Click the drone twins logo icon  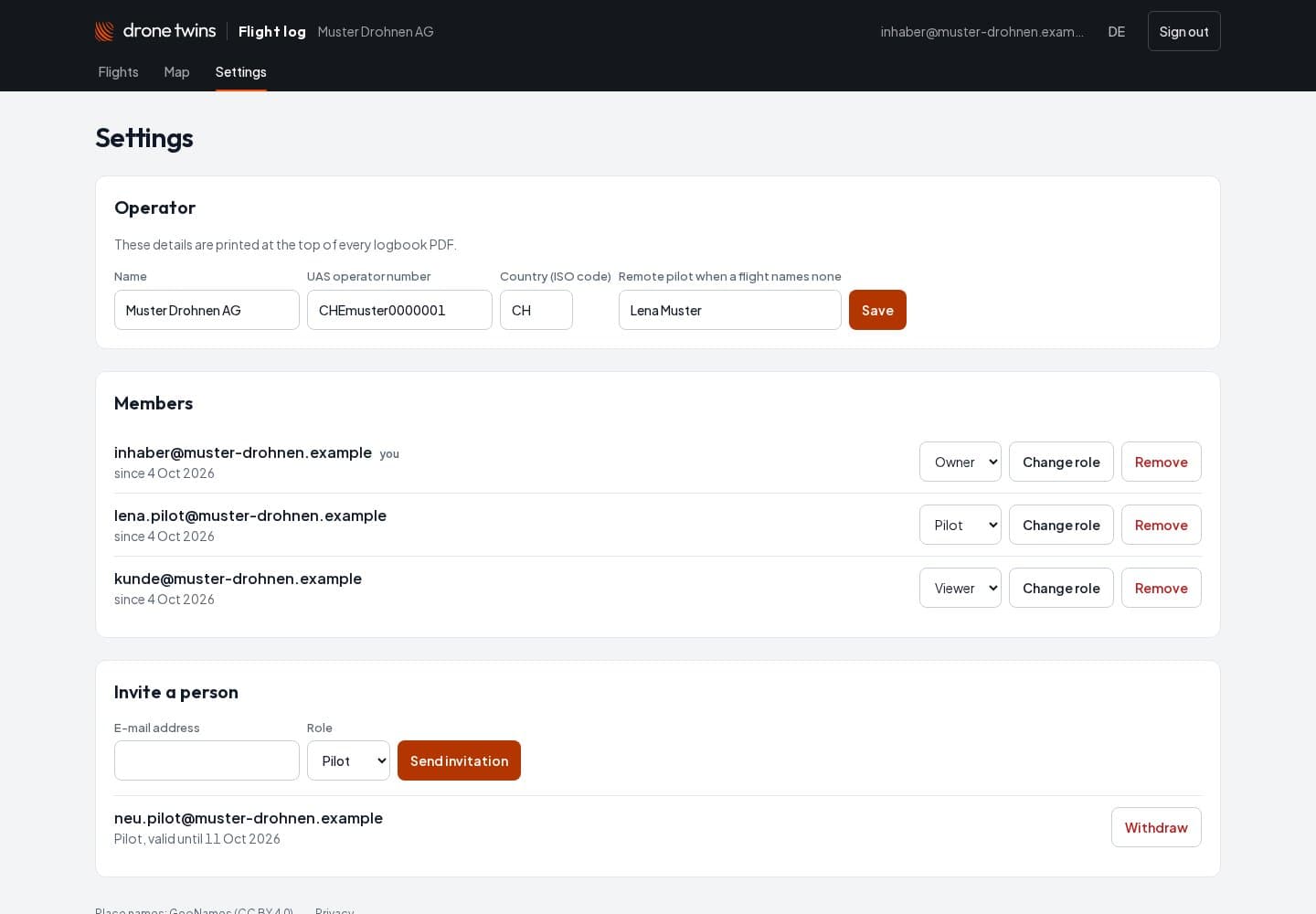[x=105, y=31]
